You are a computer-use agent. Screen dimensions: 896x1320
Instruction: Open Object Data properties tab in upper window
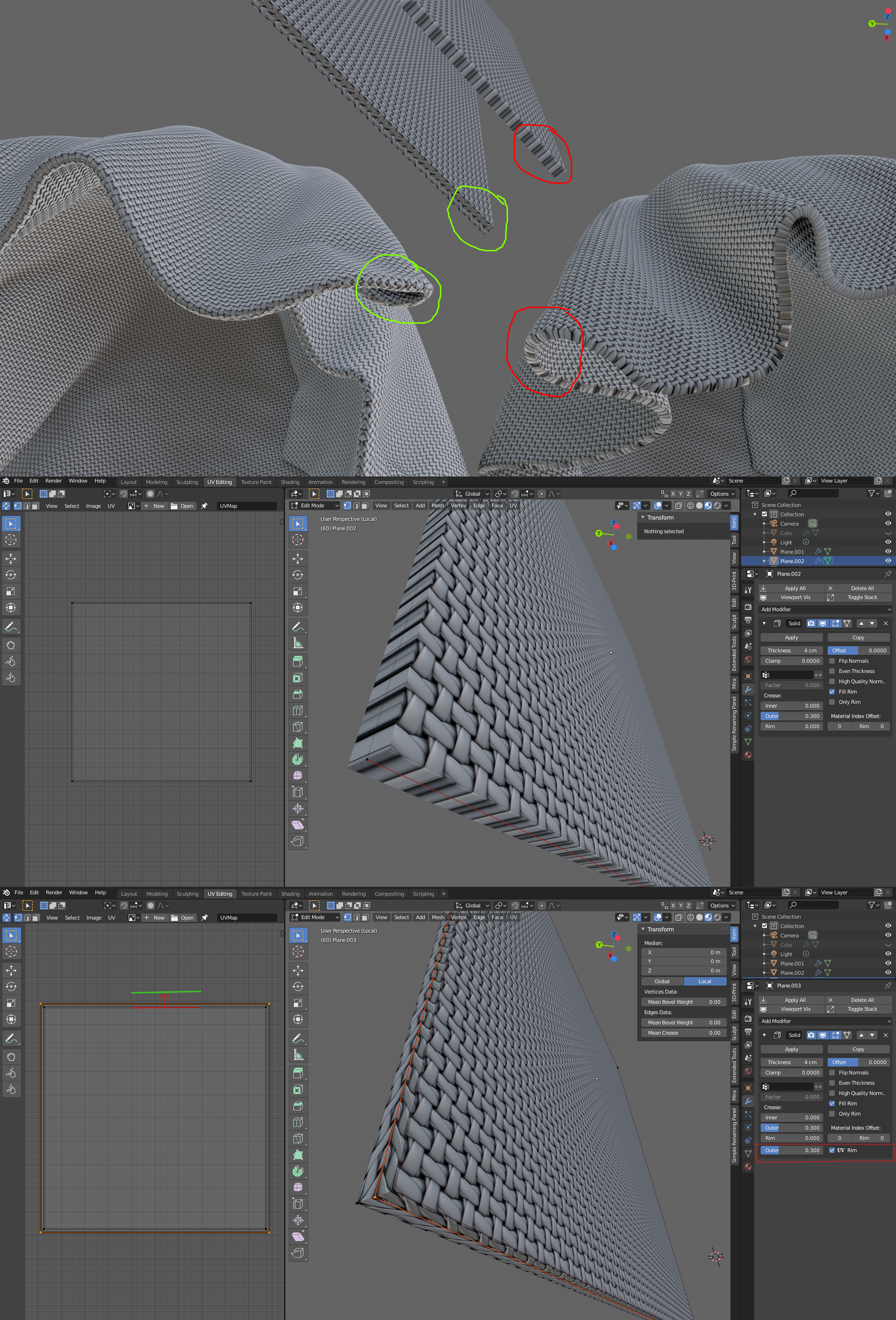click(x=748, y=742)
